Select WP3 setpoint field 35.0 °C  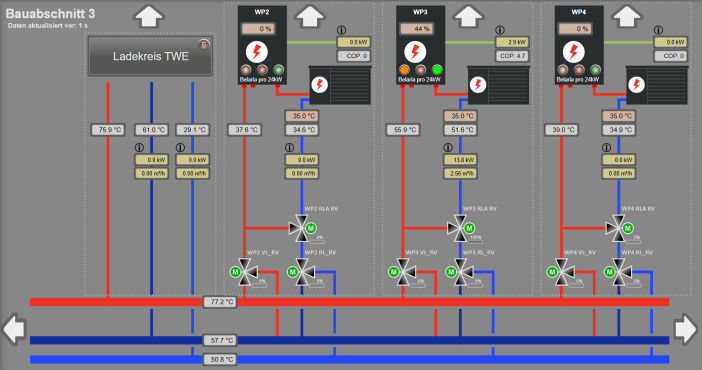click(461, 116)
